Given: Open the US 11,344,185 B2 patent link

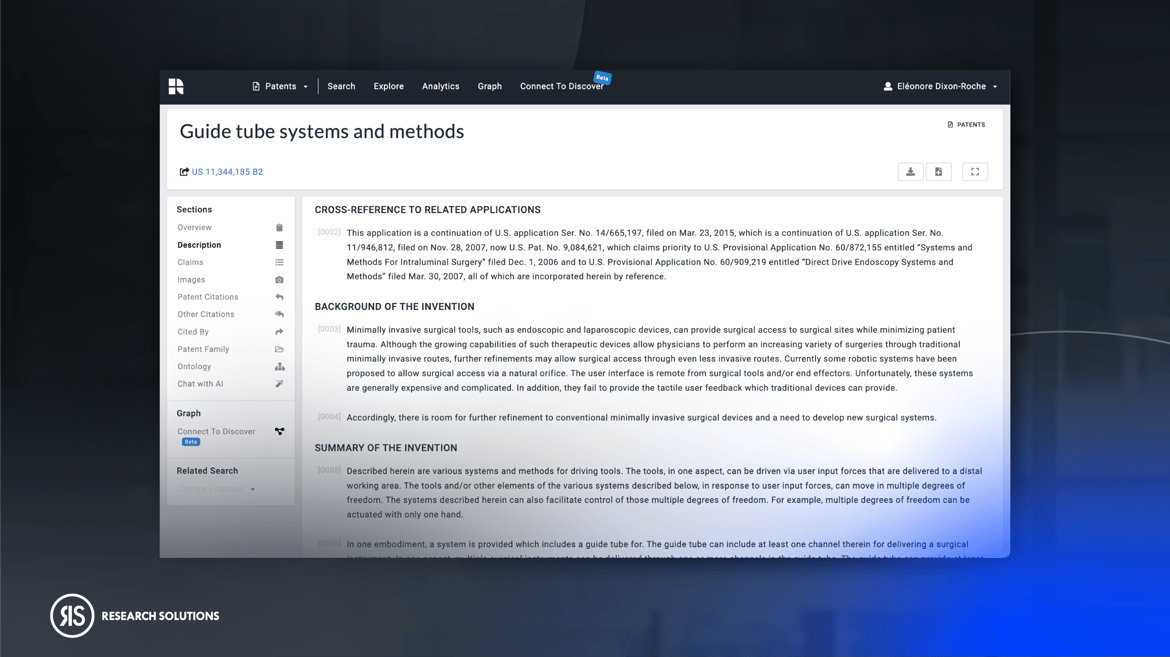Looking at the screenshot, I should (x=226, y=171).
